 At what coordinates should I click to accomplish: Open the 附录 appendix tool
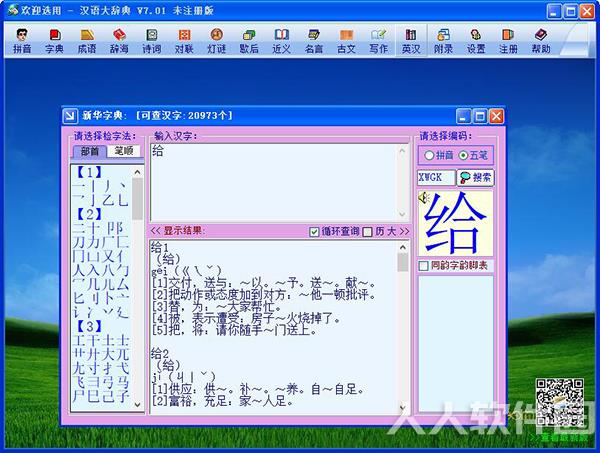[443, 41]
